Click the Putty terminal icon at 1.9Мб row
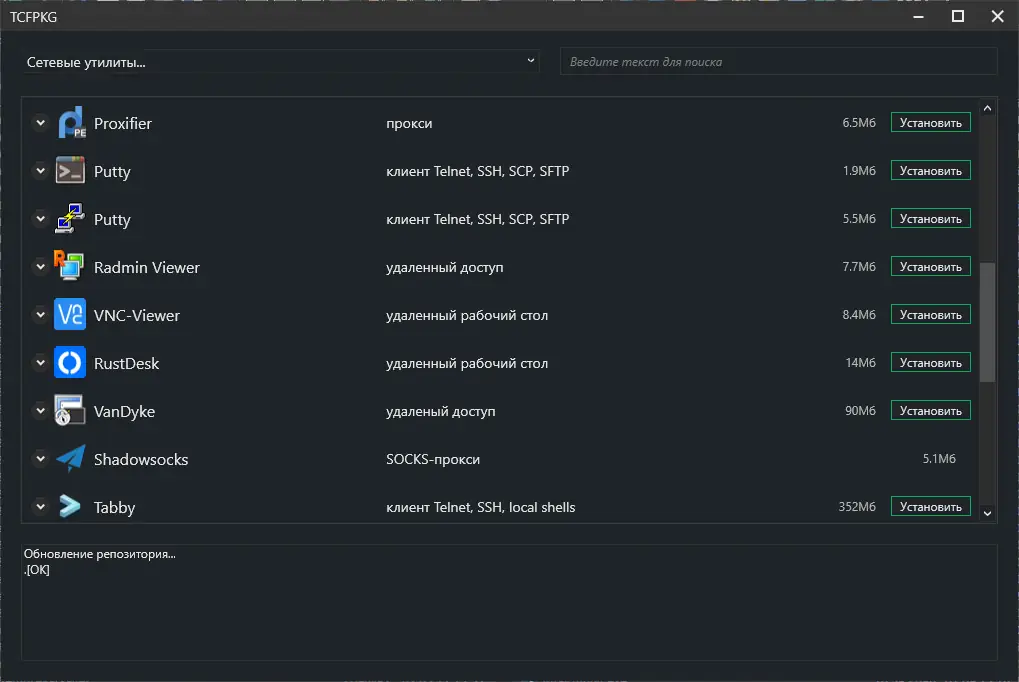Screen dimensions: 1019x682 pos(70,171)
